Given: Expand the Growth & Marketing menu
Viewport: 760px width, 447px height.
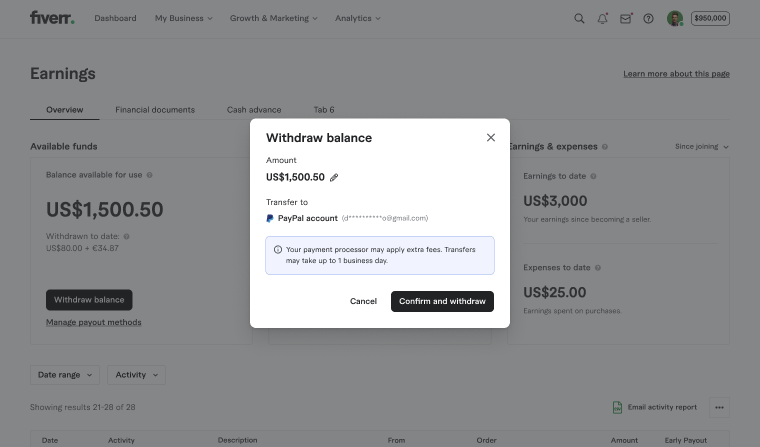Looking at the screenshot, I should pyautogui.click(x=273, y=18).
